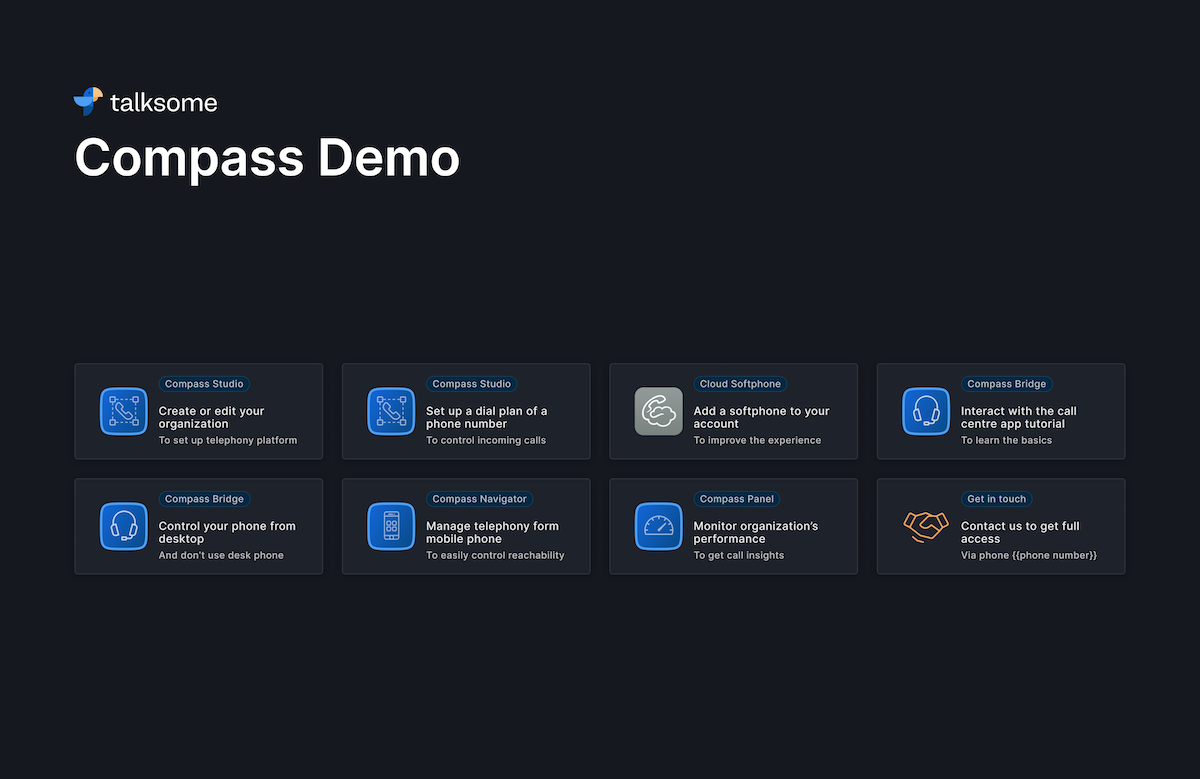Click the gauge icon on Compass Panel card
Image resolution: width=1200 pixels, height=779 pixels.
[658, 526]
